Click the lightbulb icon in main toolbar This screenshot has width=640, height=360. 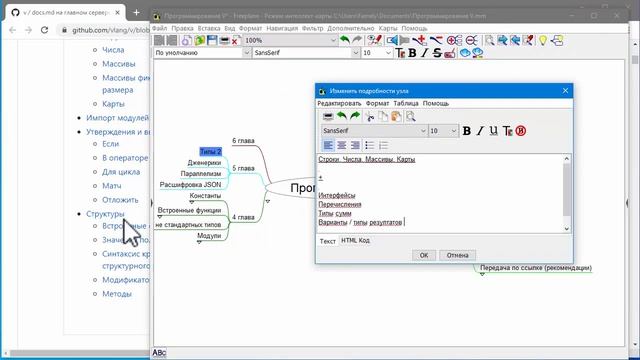[x=542, y=40]
